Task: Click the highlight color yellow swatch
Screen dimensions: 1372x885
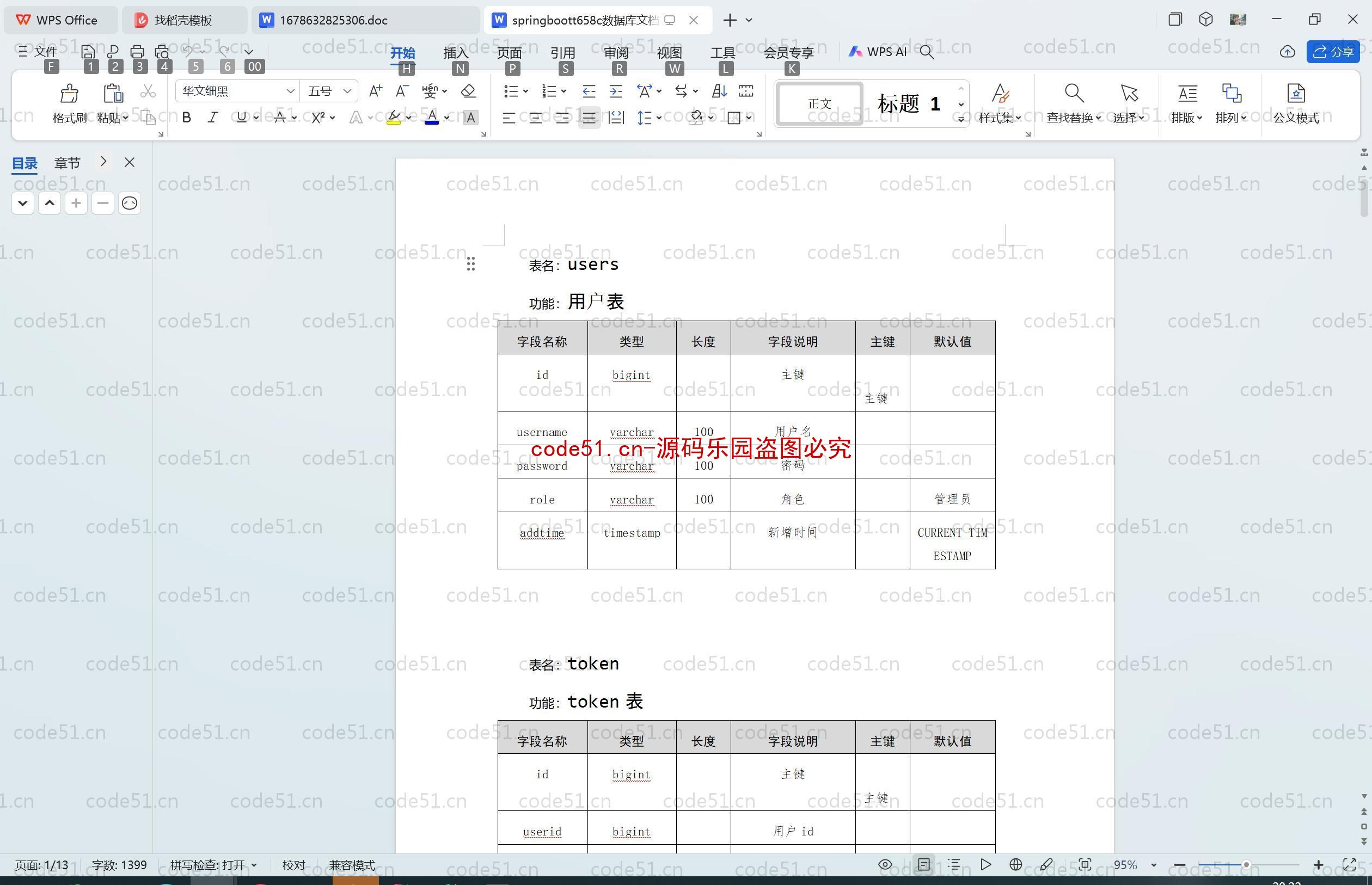Action: [x=394, y=119]
